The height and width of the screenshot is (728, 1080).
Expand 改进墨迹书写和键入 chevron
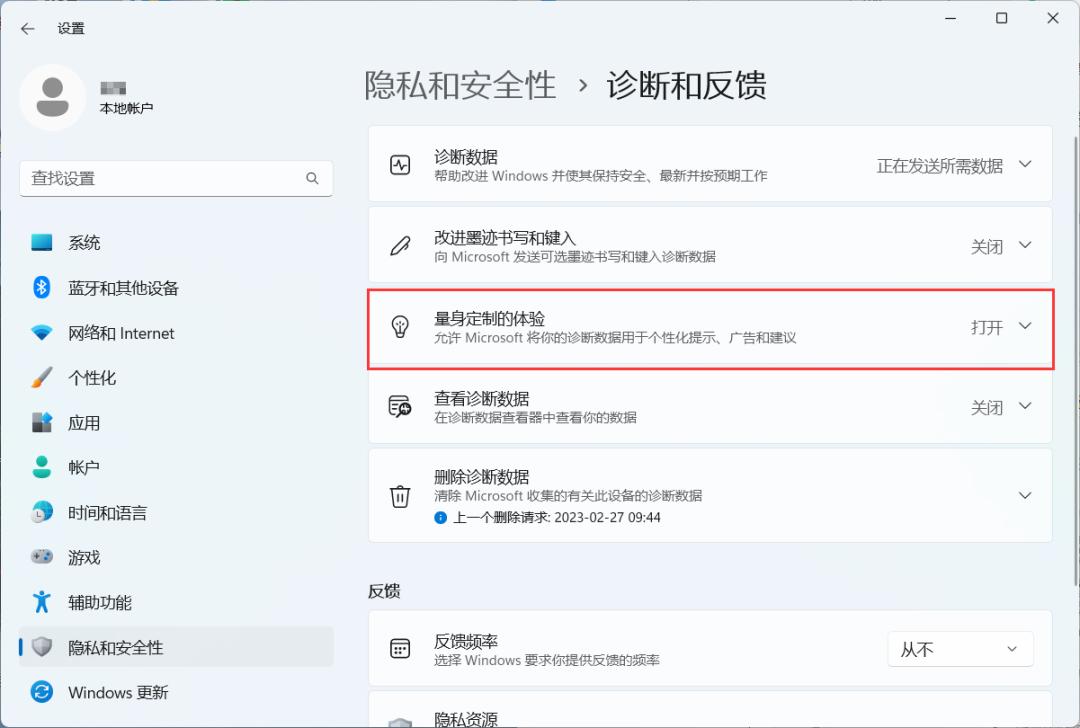pyautogui.click(x=1025, y=245)
